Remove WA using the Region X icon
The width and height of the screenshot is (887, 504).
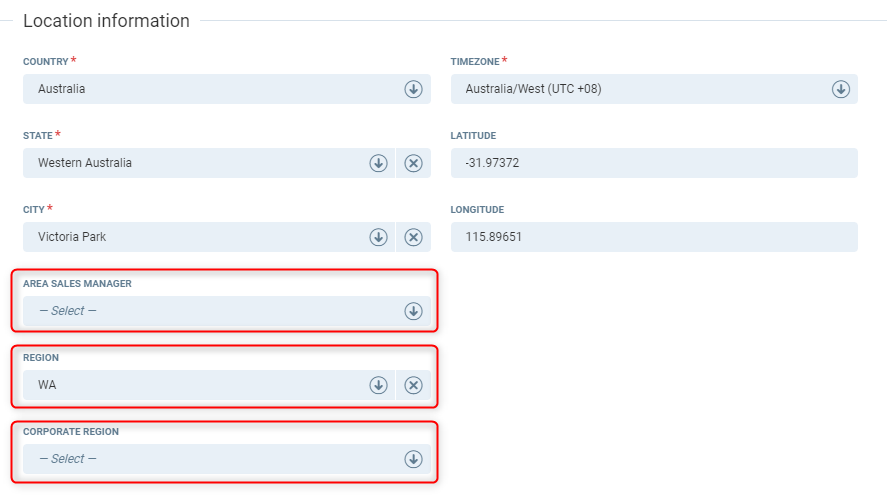(x=413, y=385)
